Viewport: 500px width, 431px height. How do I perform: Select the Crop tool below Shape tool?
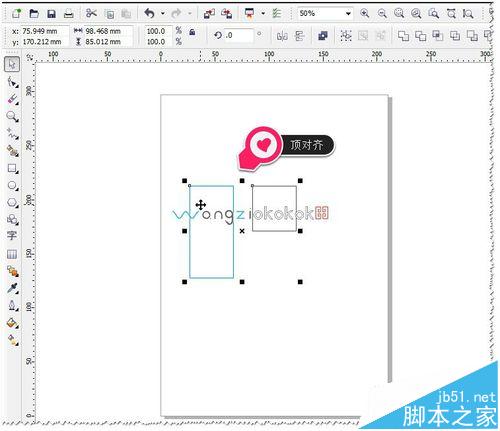tap(13, 99)
